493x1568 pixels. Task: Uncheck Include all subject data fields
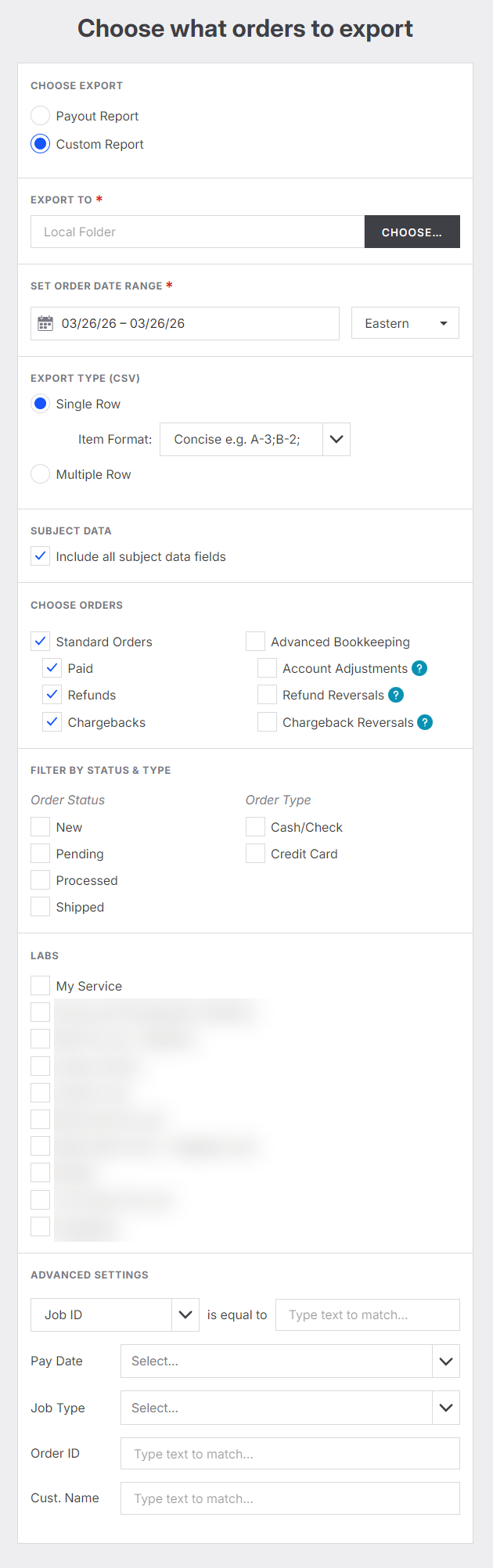tap(41, 556)
